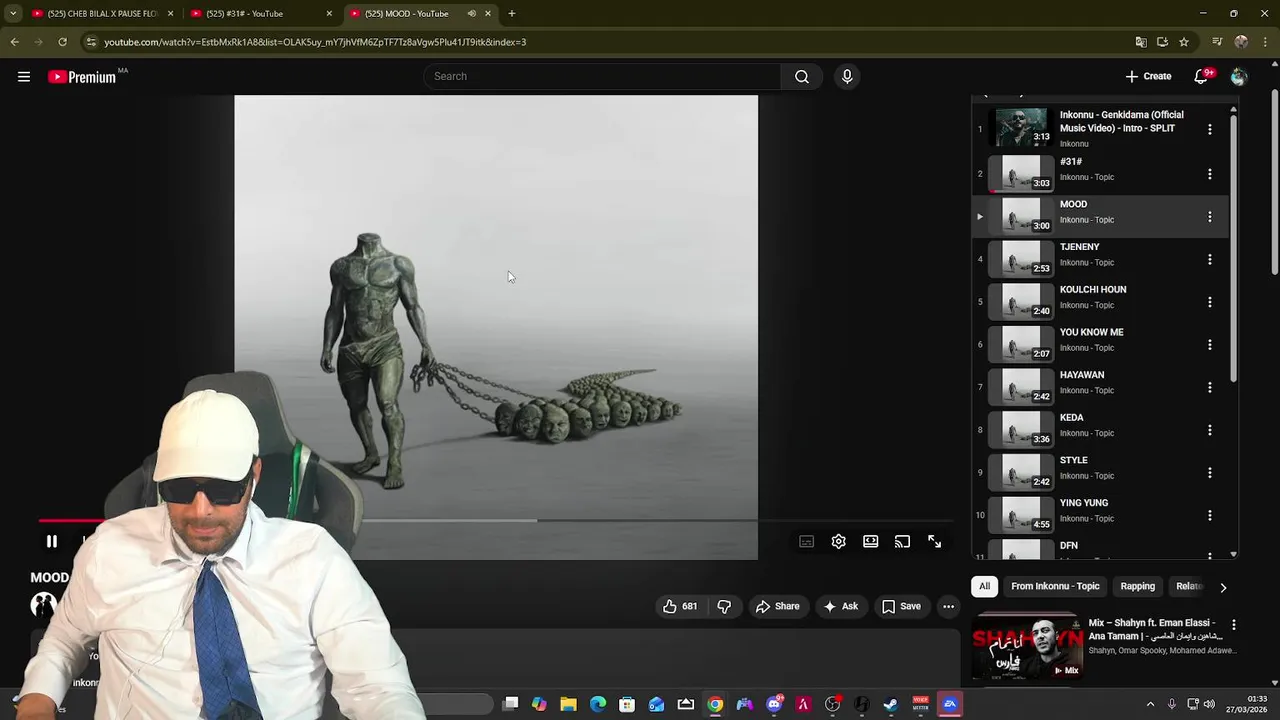Image resolution: width=1280 pixels, height=720 pixels.
Task: Bookmark this page with the star
Action: [x=1184, y=42]
